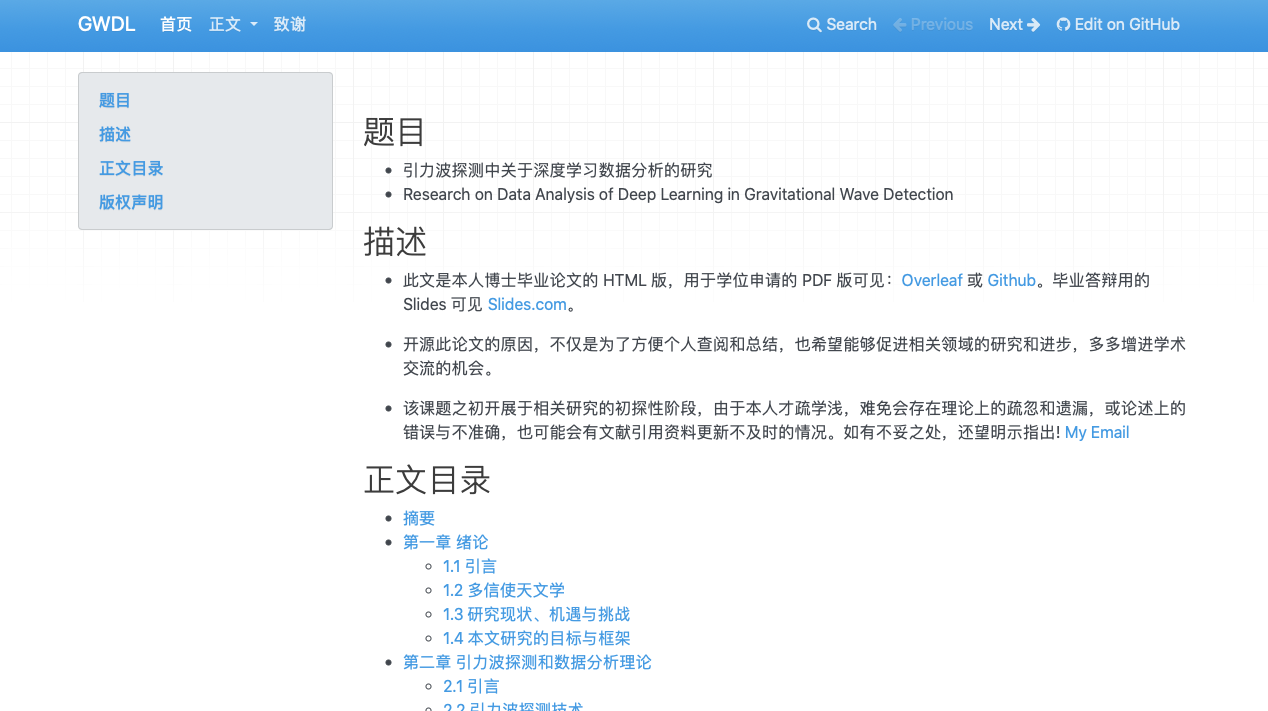
Task: Open 版权声明 from the sidebar
Action: tap(131, 202)
